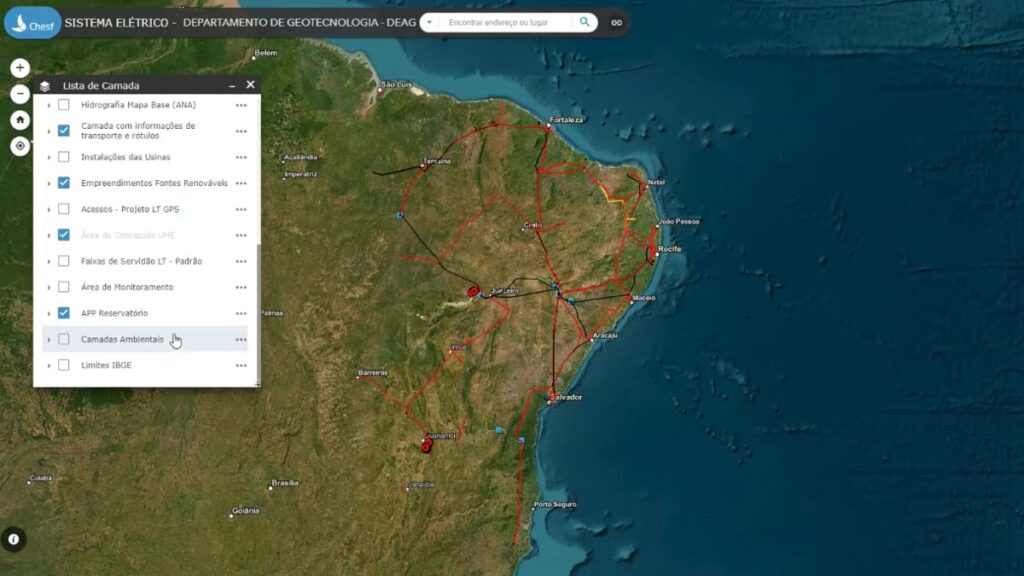
Task: Check the Instalações das Usinas layer
Action: coord(63,157)
